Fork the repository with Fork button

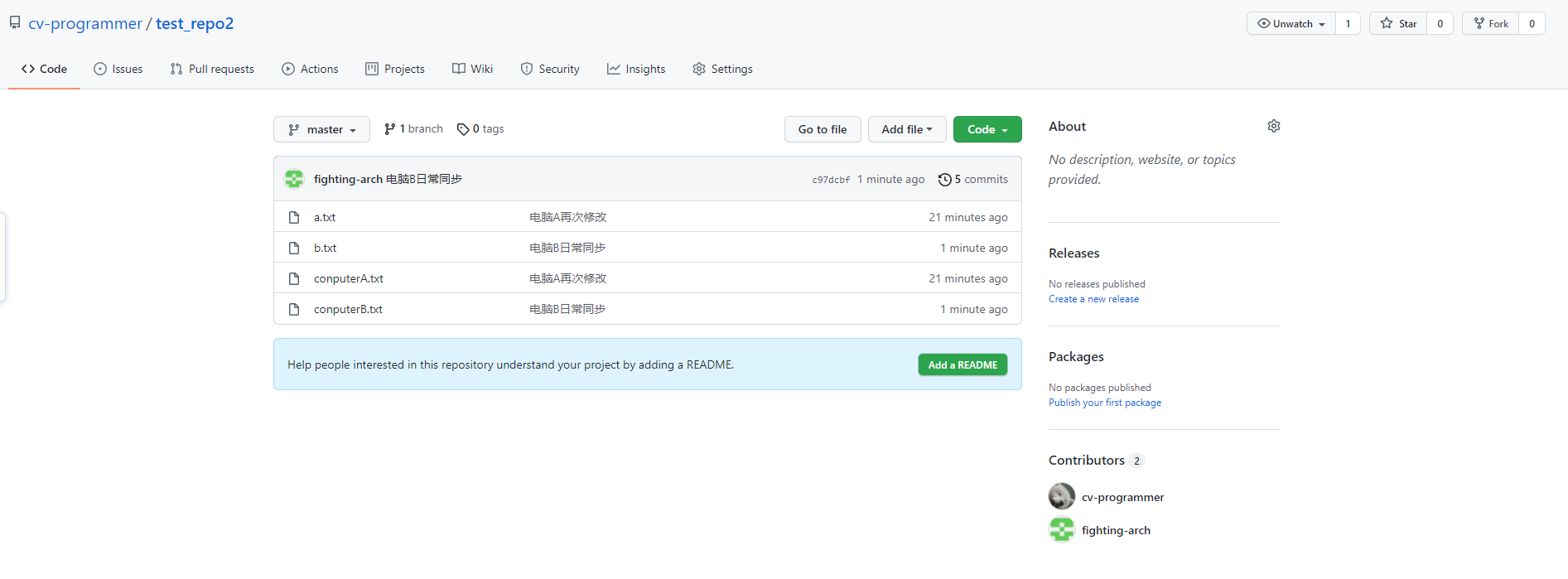[x=1490, y=24]
